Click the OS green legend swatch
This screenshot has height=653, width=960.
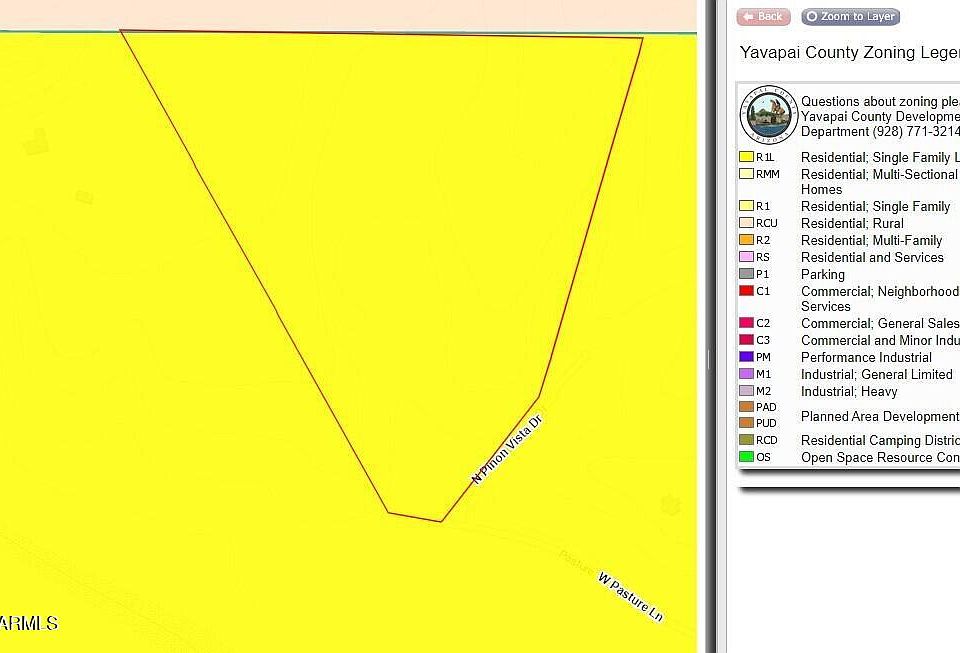(746, 457)
